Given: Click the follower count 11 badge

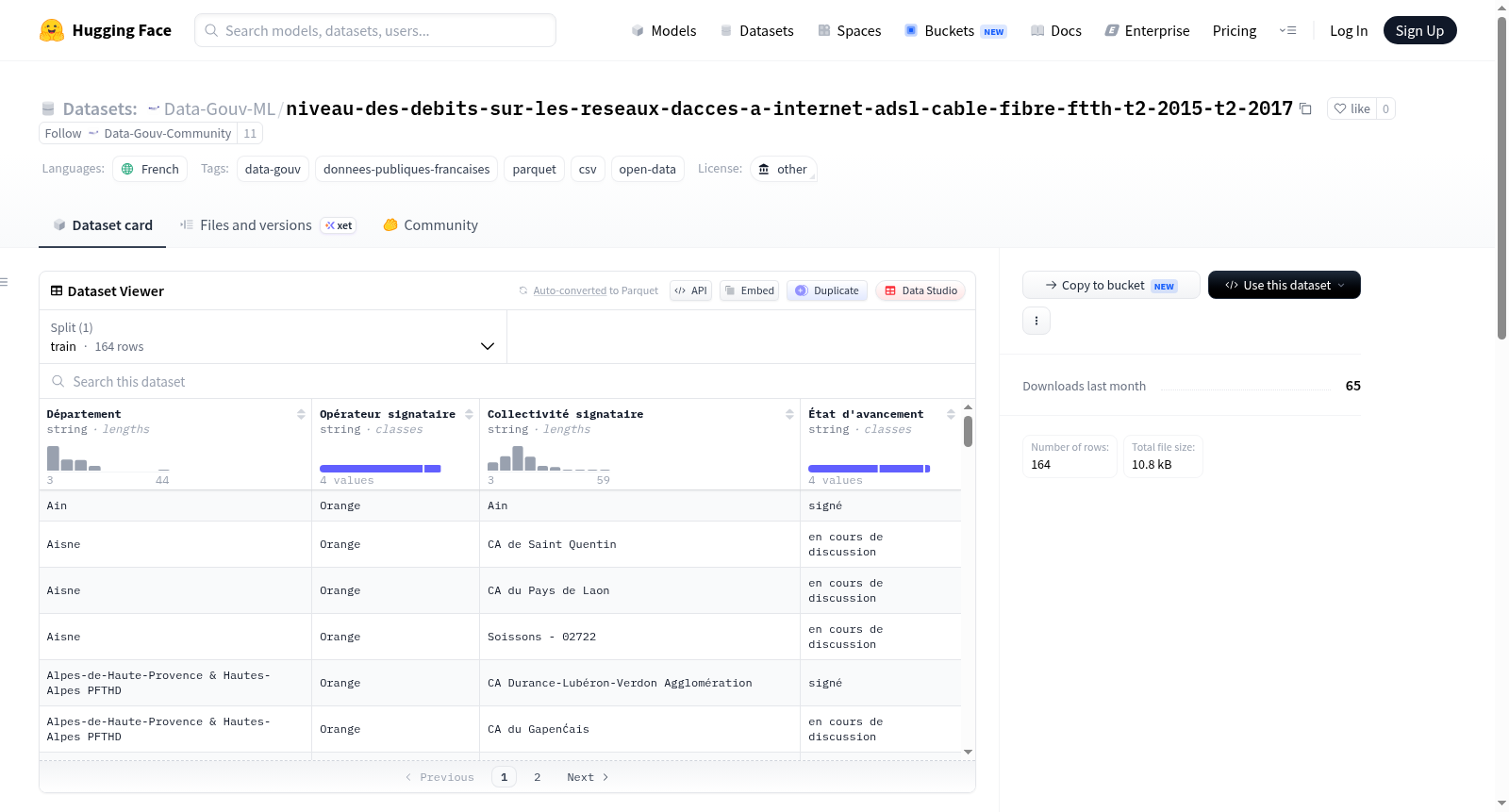Looking at the screenshot, I should point(250,133).
